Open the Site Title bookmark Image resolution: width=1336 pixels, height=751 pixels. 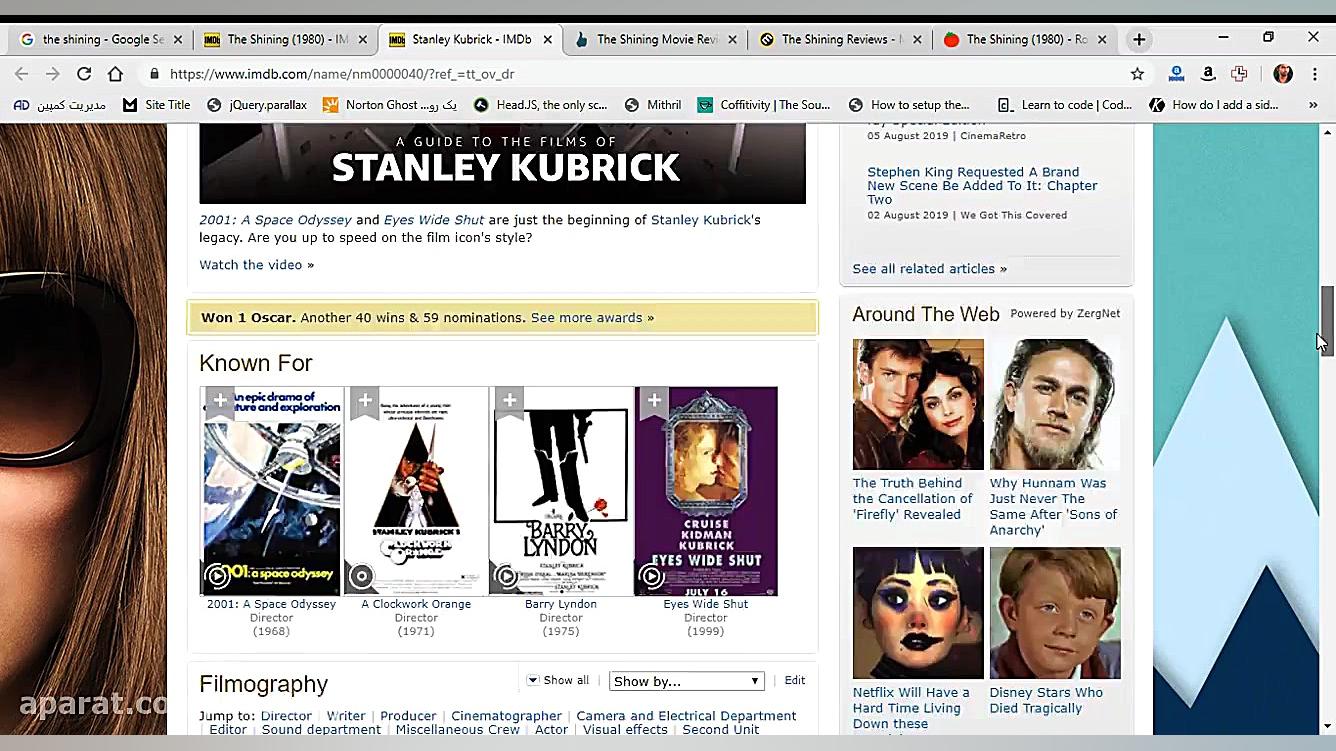(157, 105)
